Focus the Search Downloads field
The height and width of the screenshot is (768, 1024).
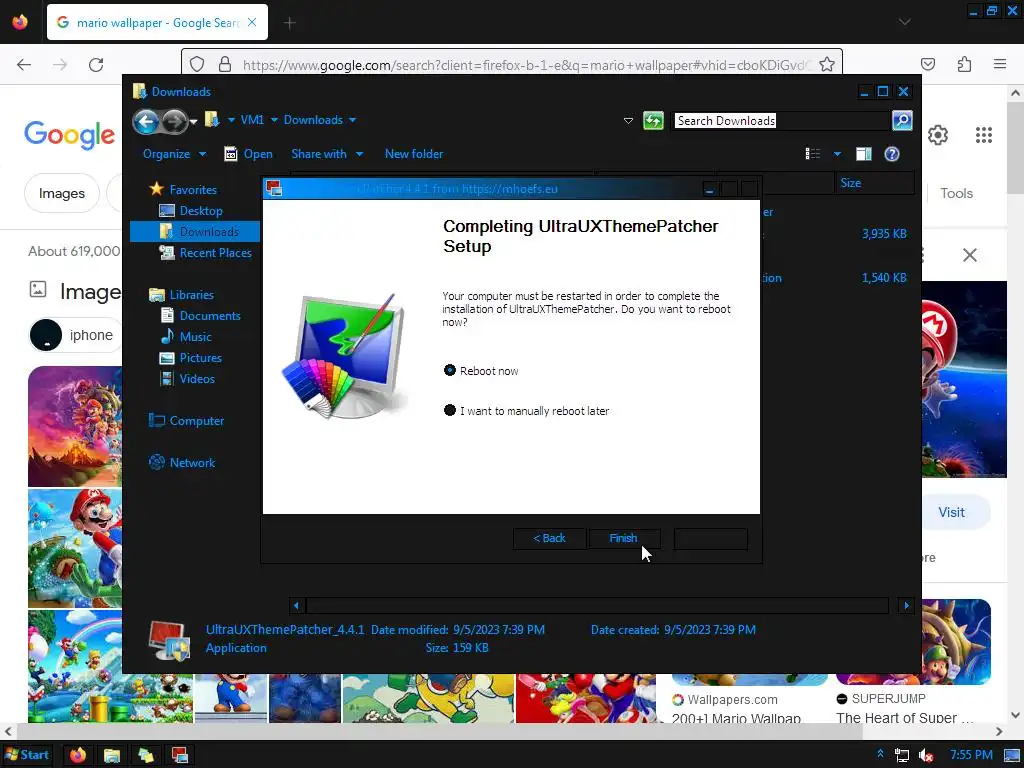click(781, 121)
